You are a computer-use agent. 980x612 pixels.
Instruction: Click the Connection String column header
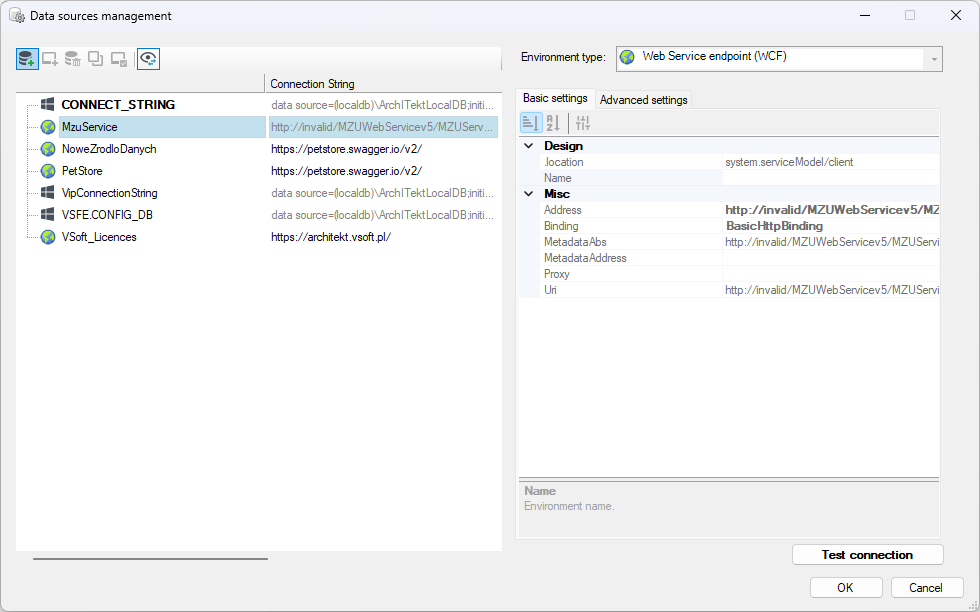click(x=383, y=84)
